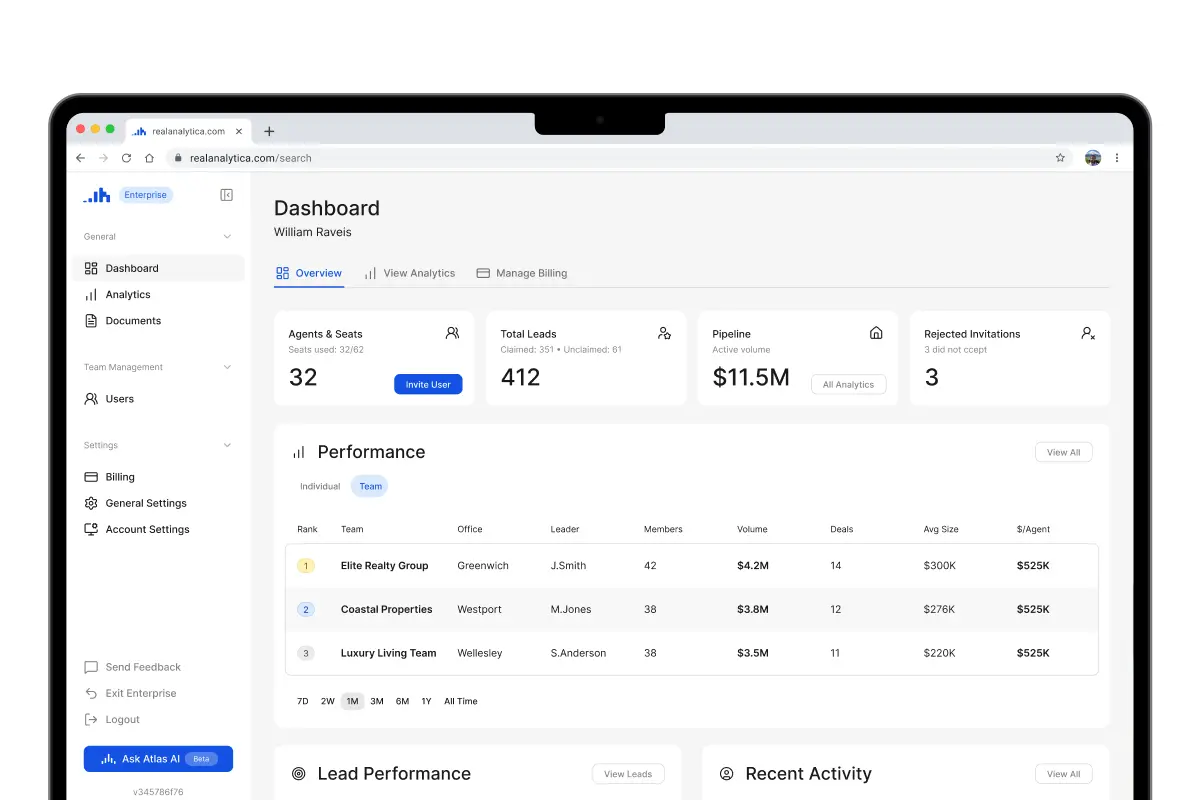Collapse the sidebar using the panel icon
1200x800 pixels.
[226, 195]
